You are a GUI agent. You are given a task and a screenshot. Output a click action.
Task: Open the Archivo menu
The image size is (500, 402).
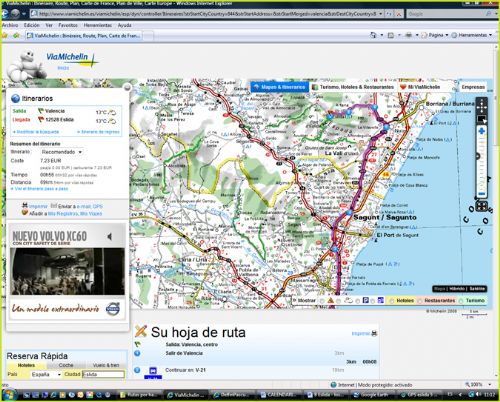(x=10, y=25)
